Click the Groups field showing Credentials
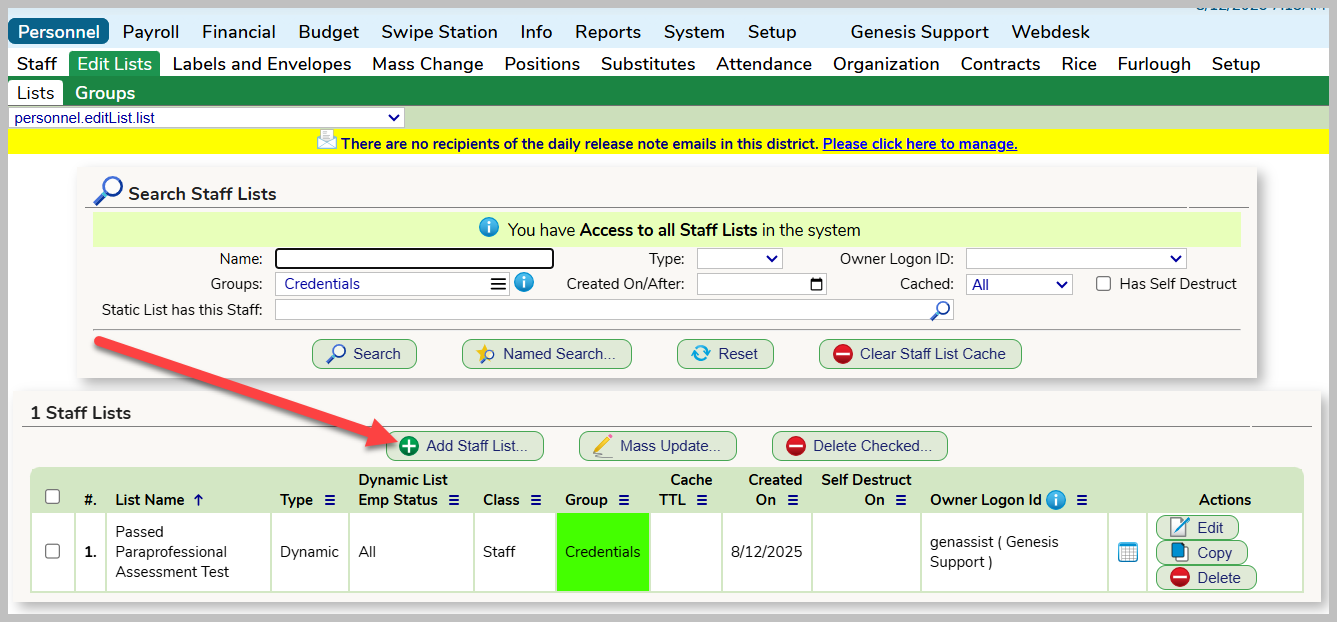Screen dimensions: 1337x622 [x=392, y=284]
